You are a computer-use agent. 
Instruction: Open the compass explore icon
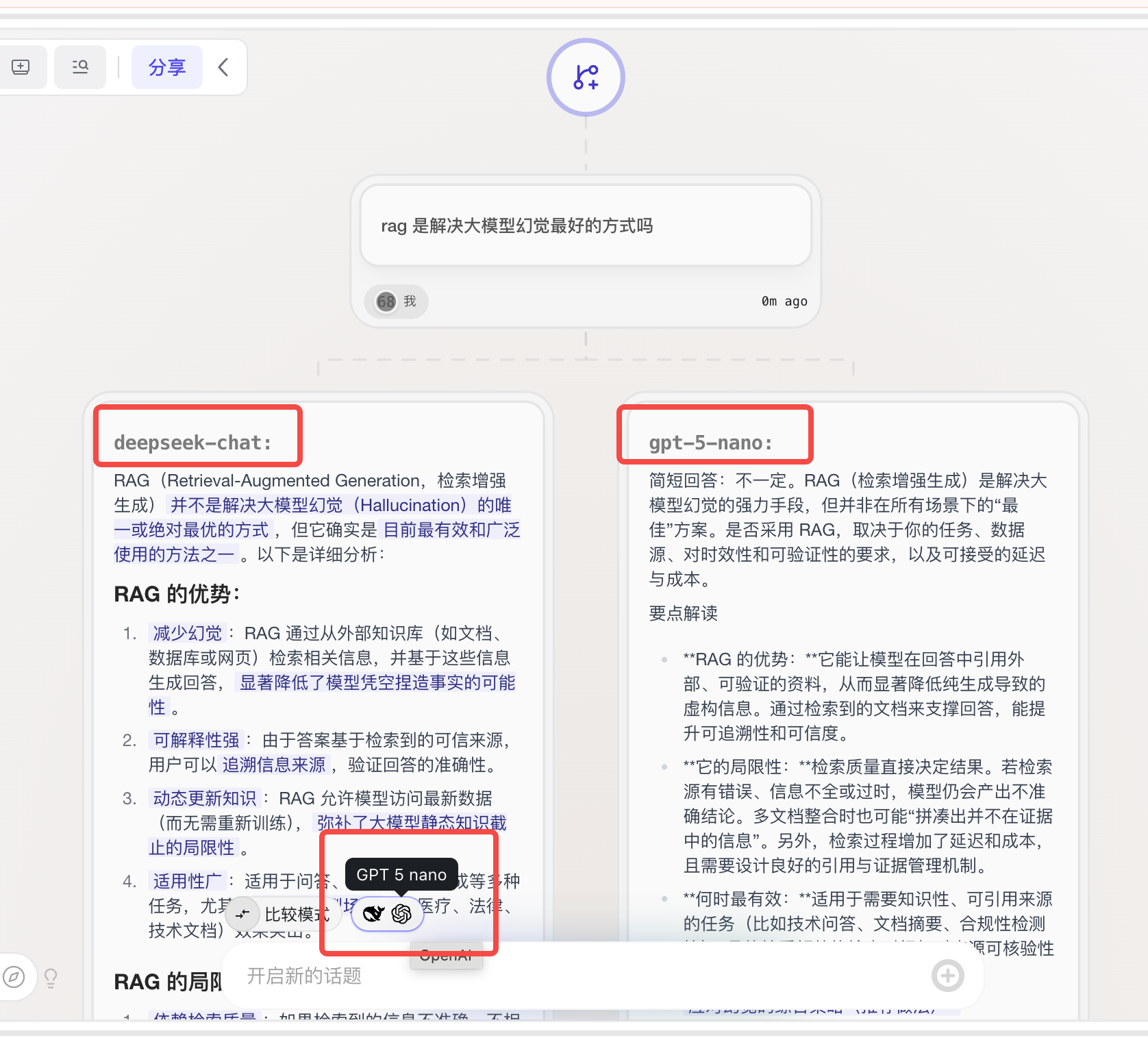point(14,976)
